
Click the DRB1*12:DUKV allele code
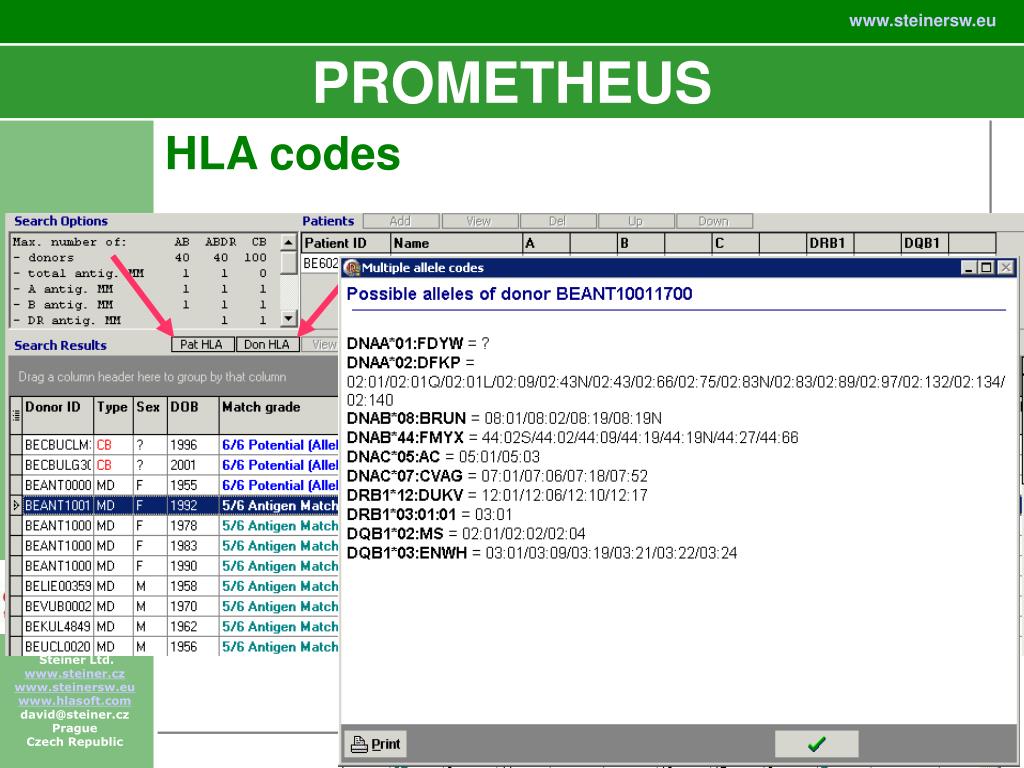point(405,495)
